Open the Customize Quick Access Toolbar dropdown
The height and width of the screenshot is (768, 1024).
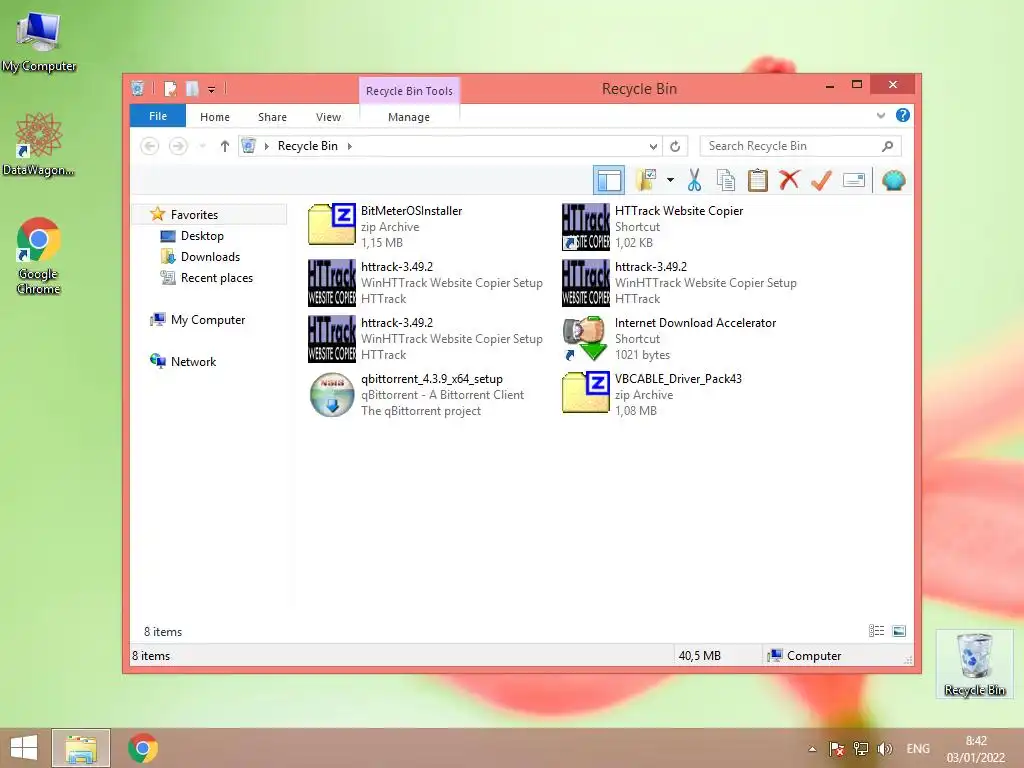point(212,89)
